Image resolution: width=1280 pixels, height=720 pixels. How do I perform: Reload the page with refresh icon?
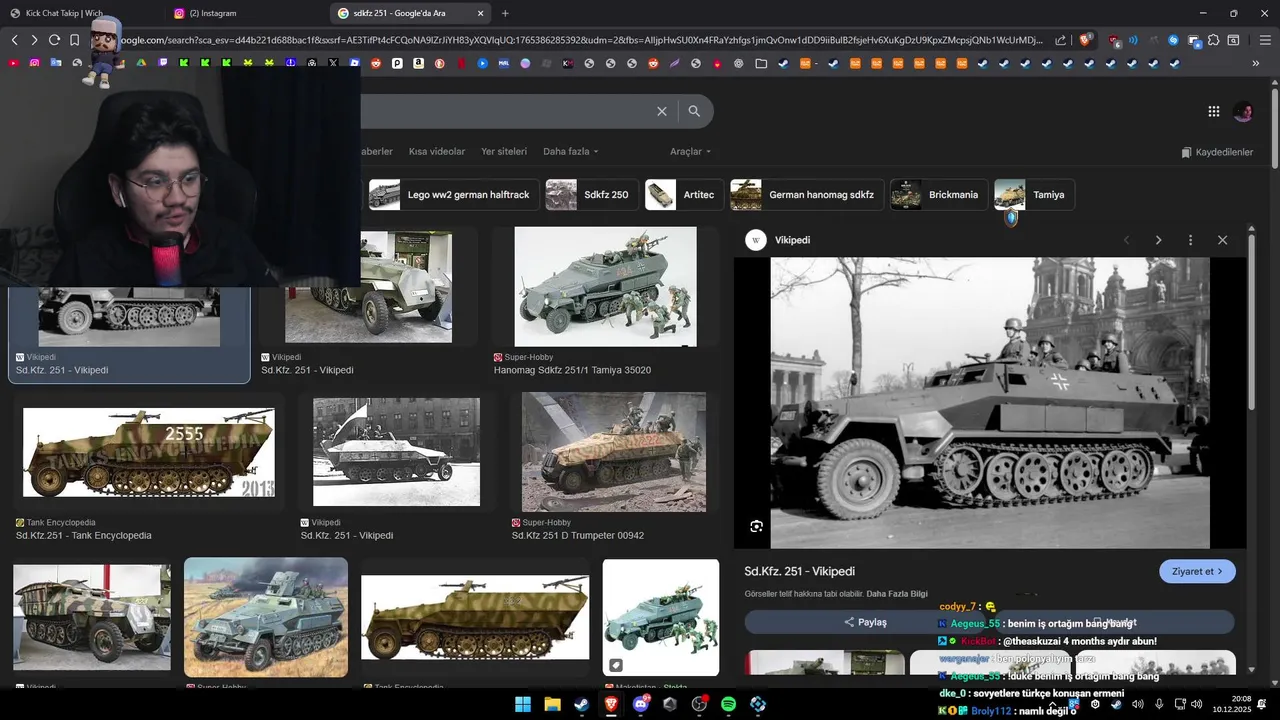pyautogui.click(x=54, y=40)
